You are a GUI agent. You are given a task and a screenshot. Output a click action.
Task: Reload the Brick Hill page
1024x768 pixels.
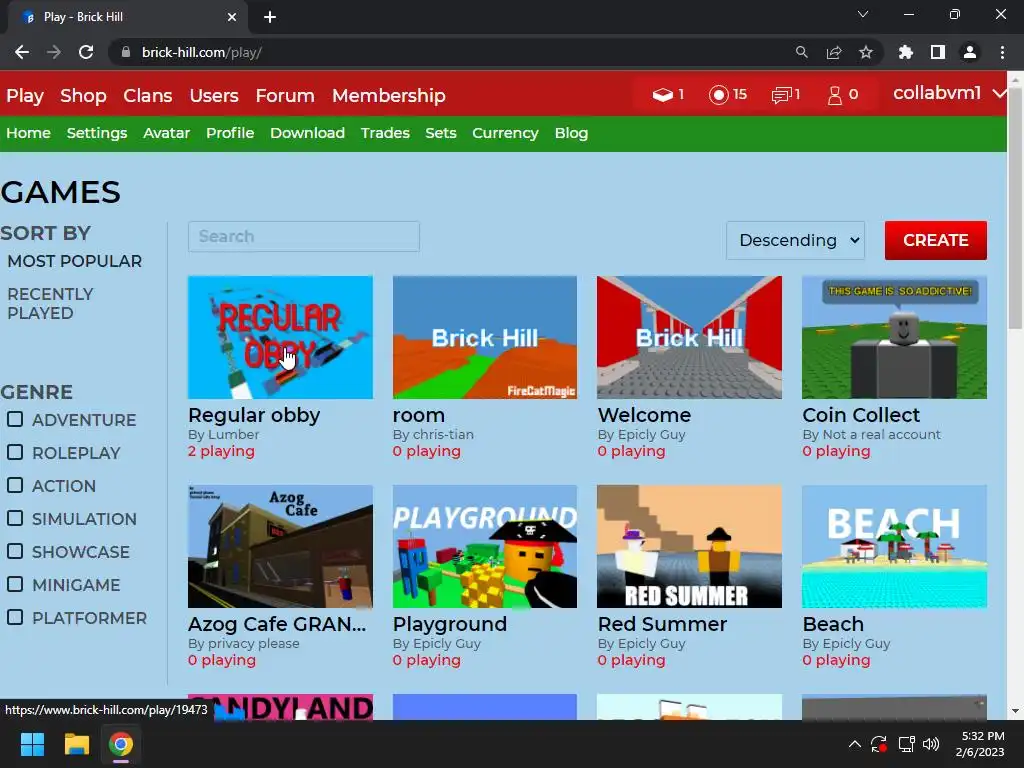(x=86, y=52)
